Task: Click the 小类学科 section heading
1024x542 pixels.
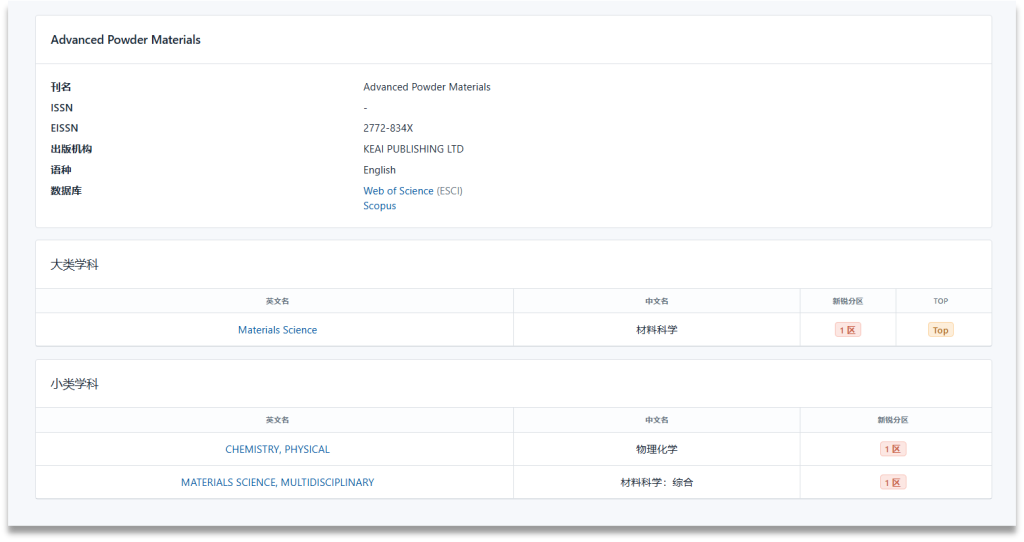Action: point(74,384)
